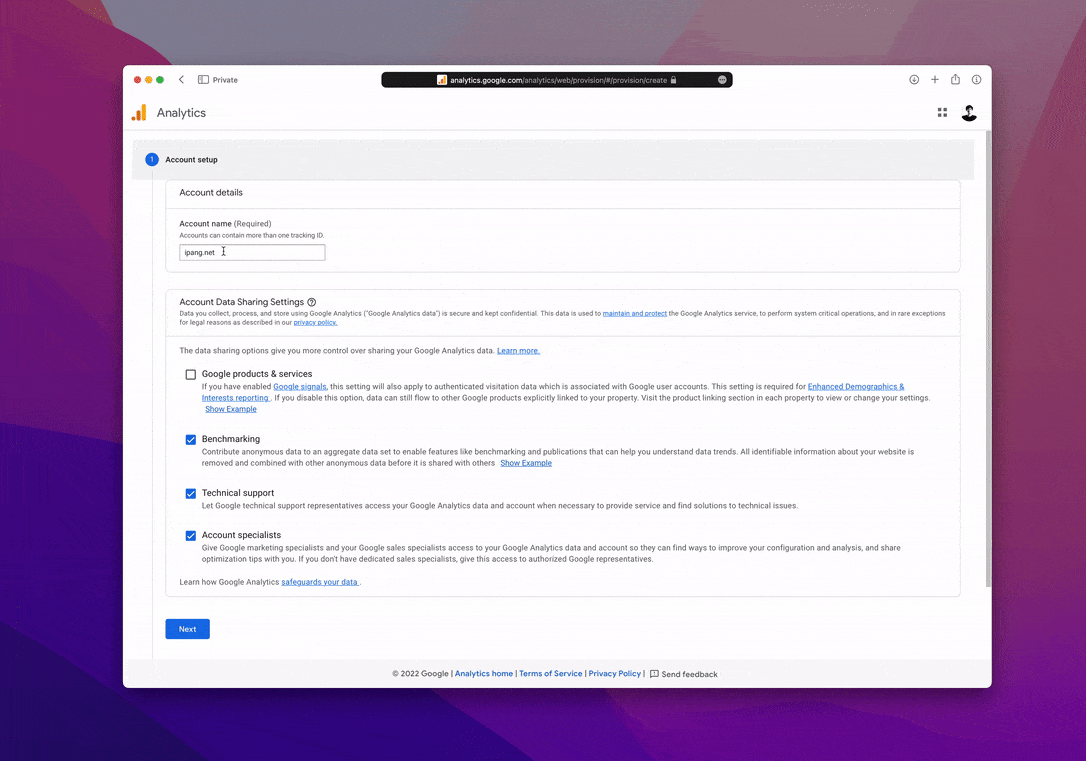Open the Safari sidebar icon
The image size is (1086, 761).
[x=203, y=80]
